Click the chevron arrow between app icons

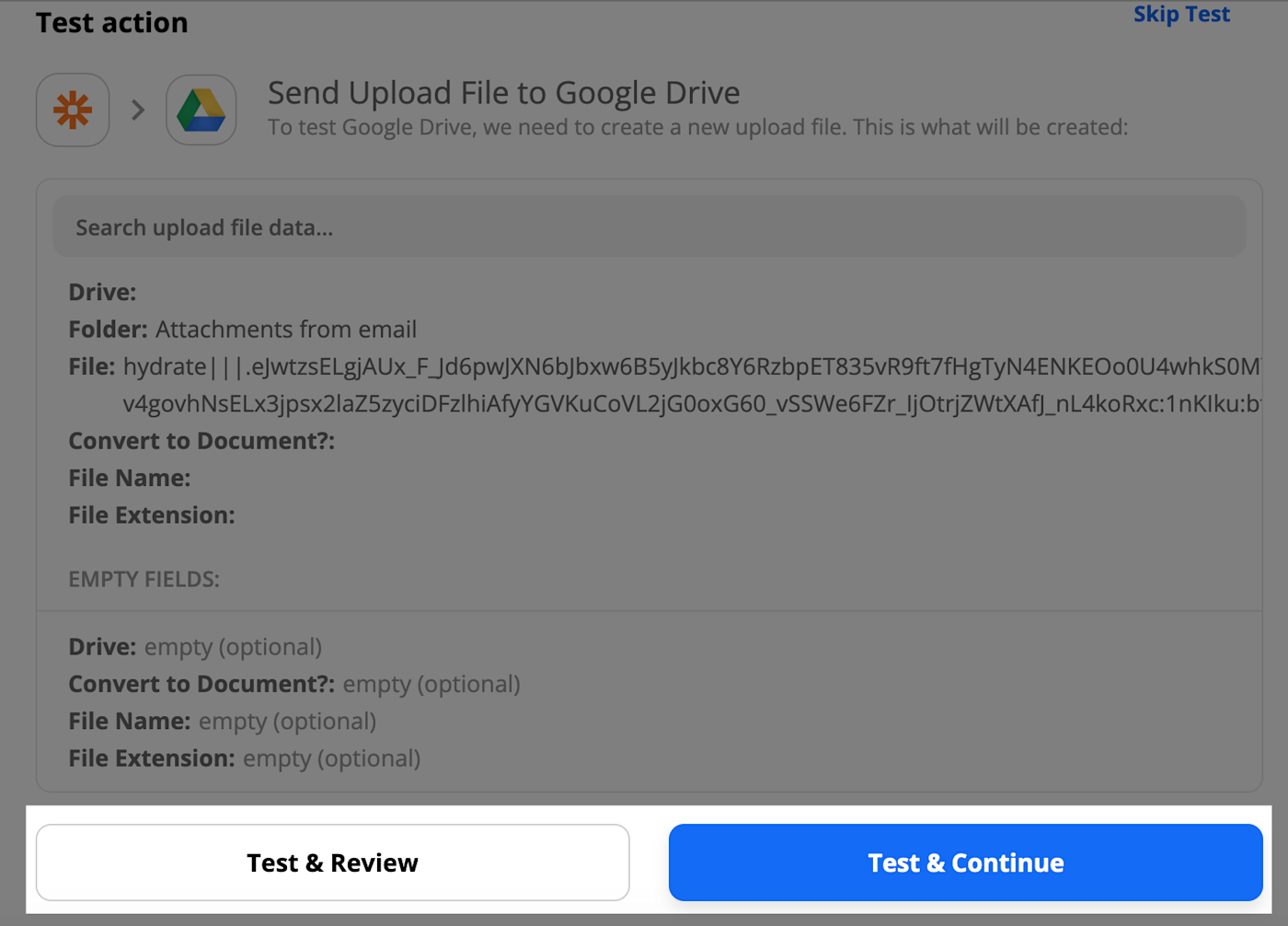pos(138,110)
